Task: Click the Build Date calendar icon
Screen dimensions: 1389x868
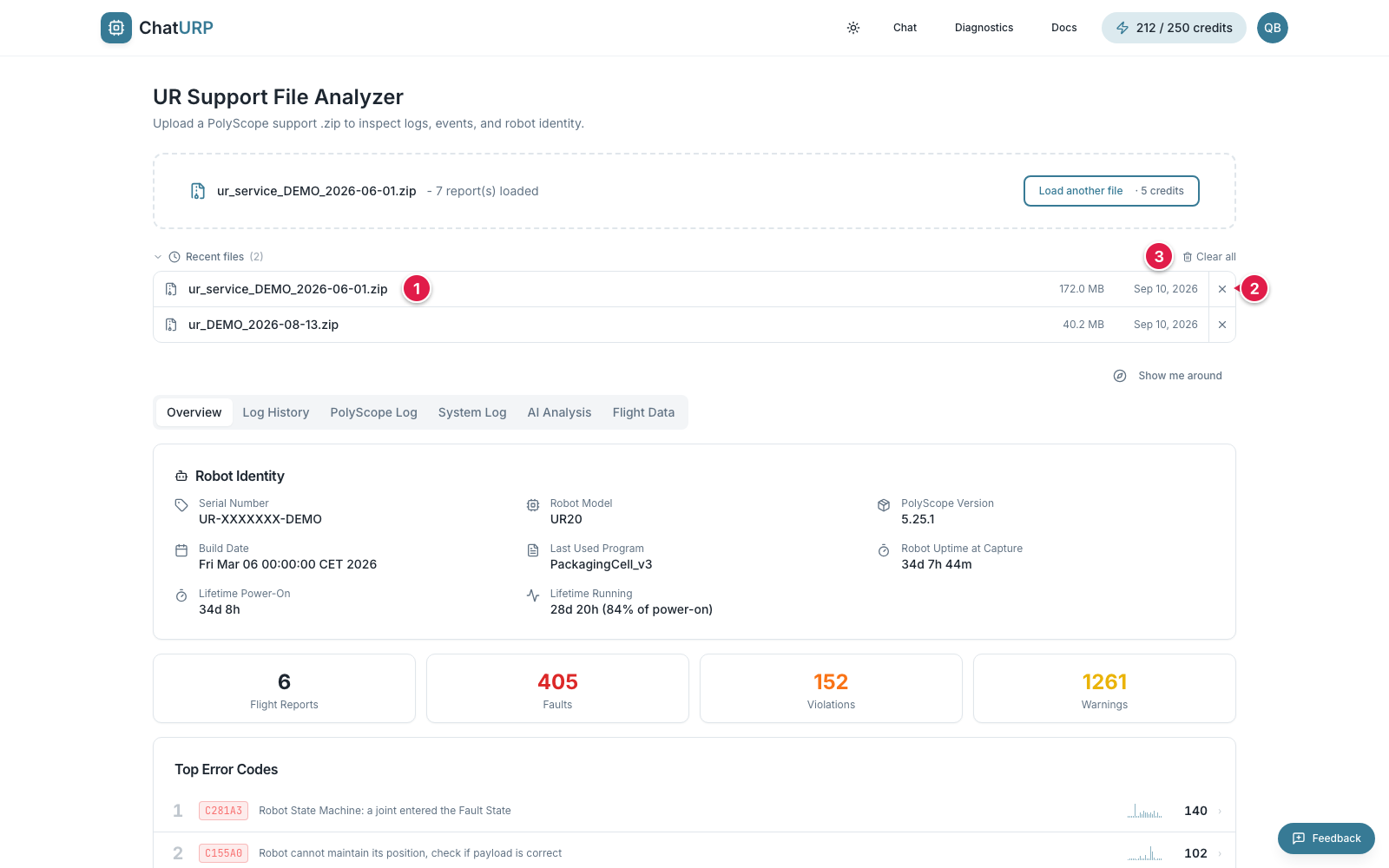Action: 181,550
